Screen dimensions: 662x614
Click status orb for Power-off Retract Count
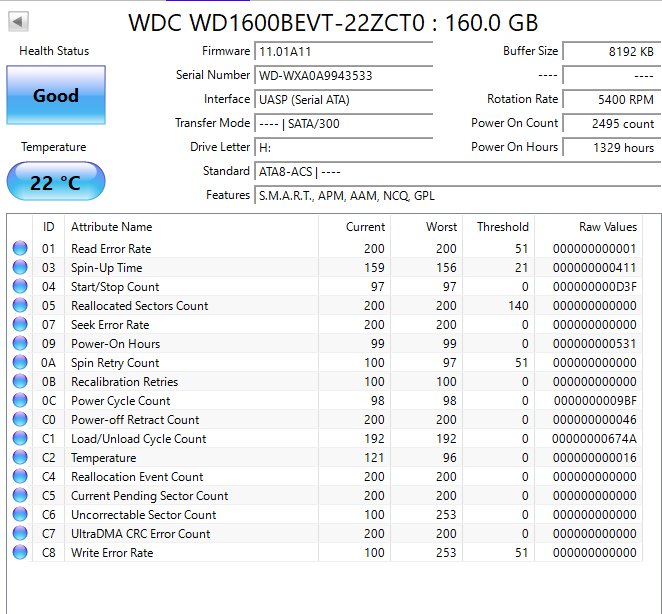pyautogui.click(x=20, y=419)
